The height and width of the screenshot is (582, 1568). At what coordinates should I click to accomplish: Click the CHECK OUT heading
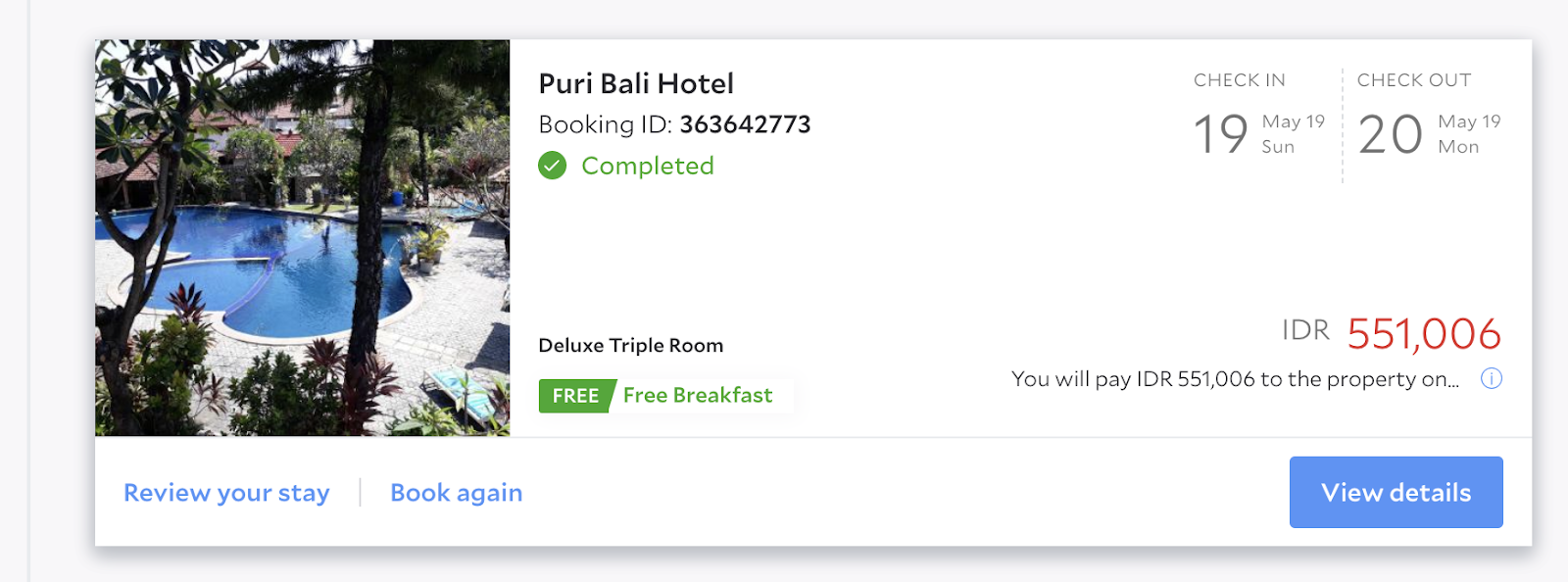(1414, 80)
